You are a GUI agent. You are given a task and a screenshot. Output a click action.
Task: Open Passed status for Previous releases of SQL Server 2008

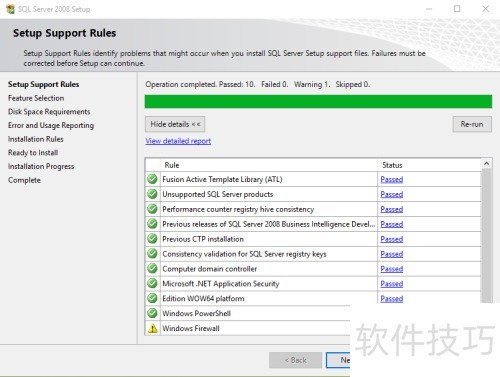click(x=392, y=224)
